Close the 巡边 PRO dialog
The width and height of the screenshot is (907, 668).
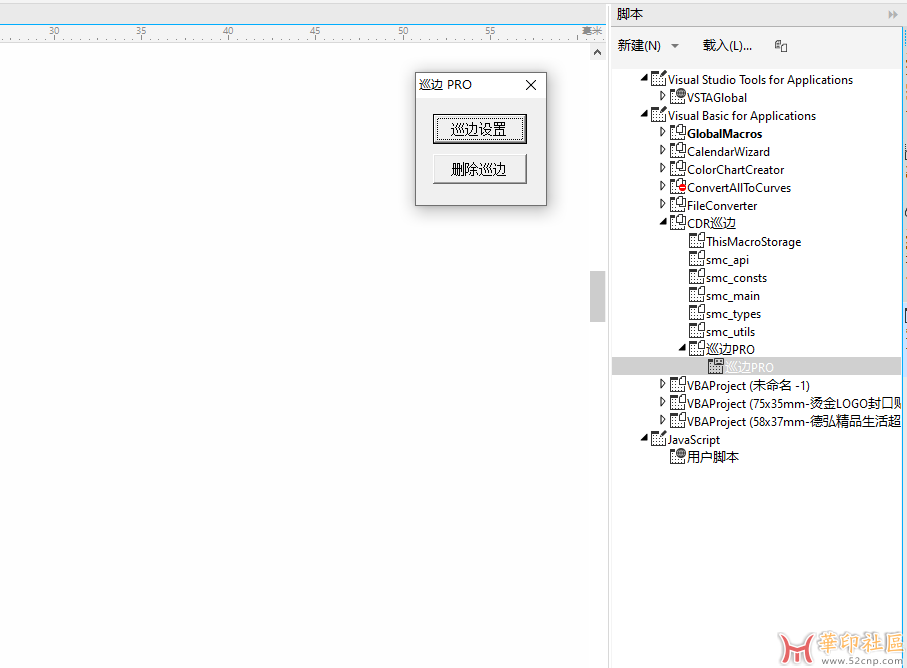pyautogui.click(x=531, y=85)
